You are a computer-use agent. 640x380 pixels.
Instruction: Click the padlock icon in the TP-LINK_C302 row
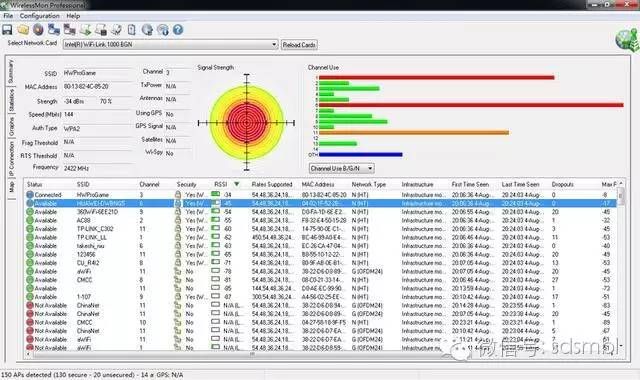point(178,229)
